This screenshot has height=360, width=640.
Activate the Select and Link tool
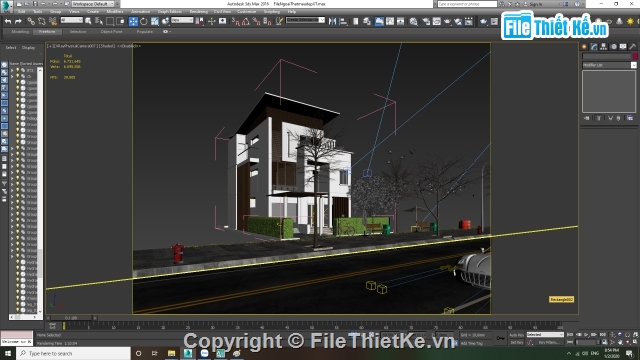(31, 21)
